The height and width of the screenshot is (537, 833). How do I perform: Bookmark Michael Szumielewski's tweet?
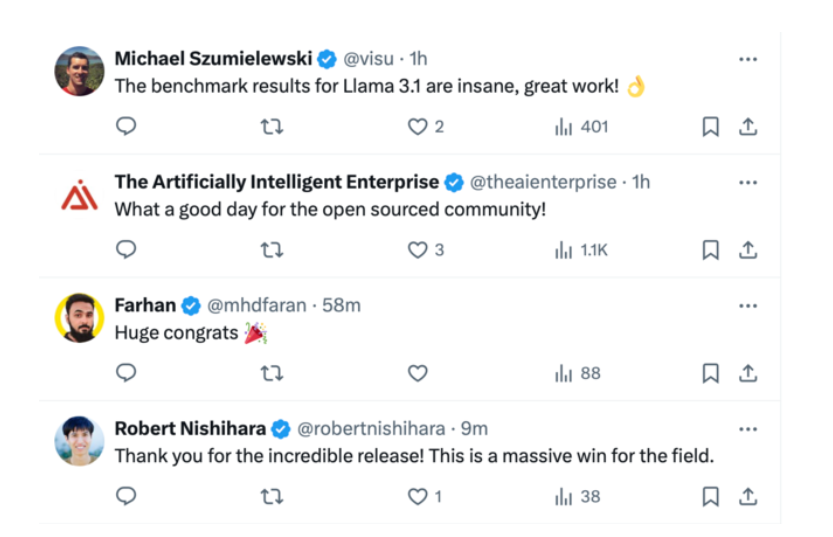(710, 127)
